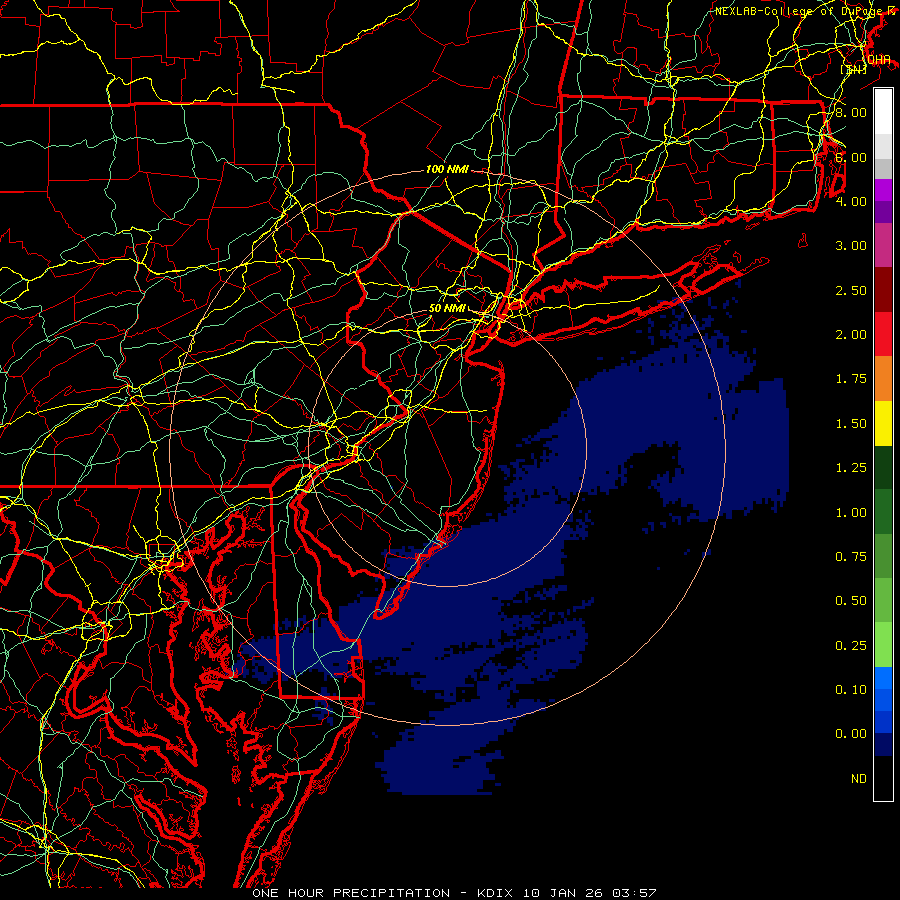Screen dimensions: 900x900
Task: Click the yellow 1.50 legend swatch
Action: click(x=883, y=423)
